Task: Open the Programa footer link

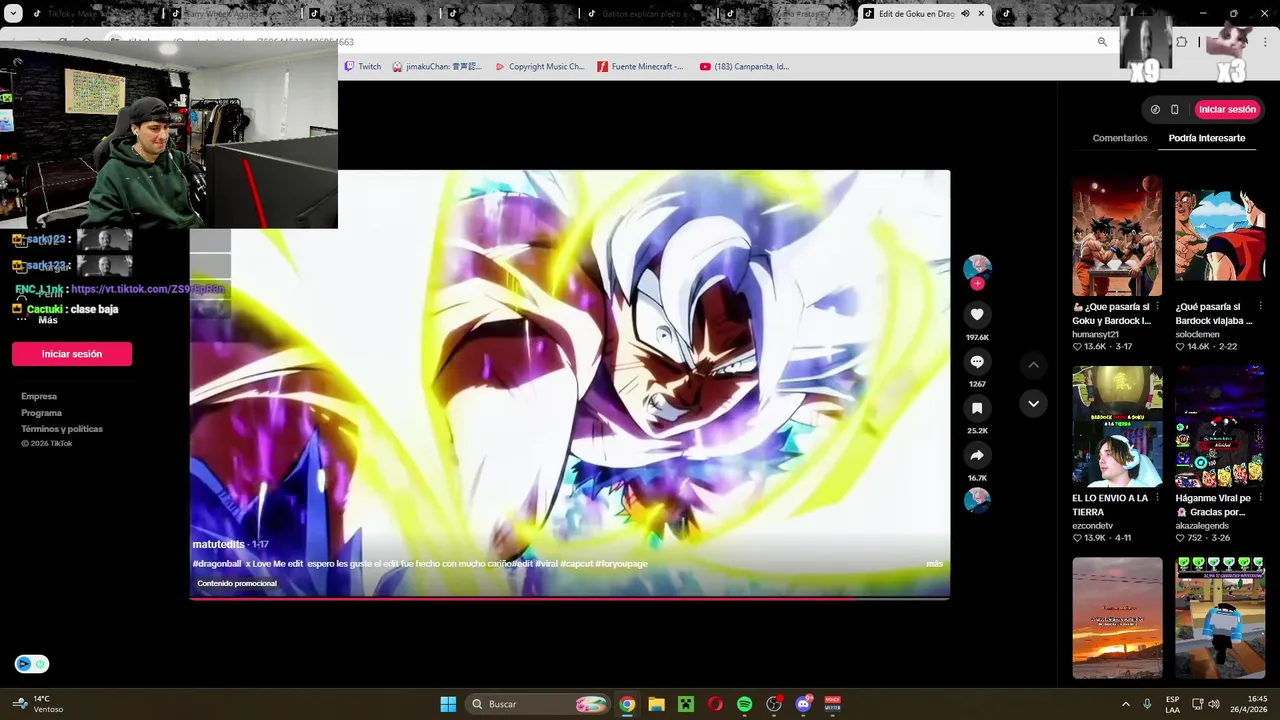Action: click(41, 413)
